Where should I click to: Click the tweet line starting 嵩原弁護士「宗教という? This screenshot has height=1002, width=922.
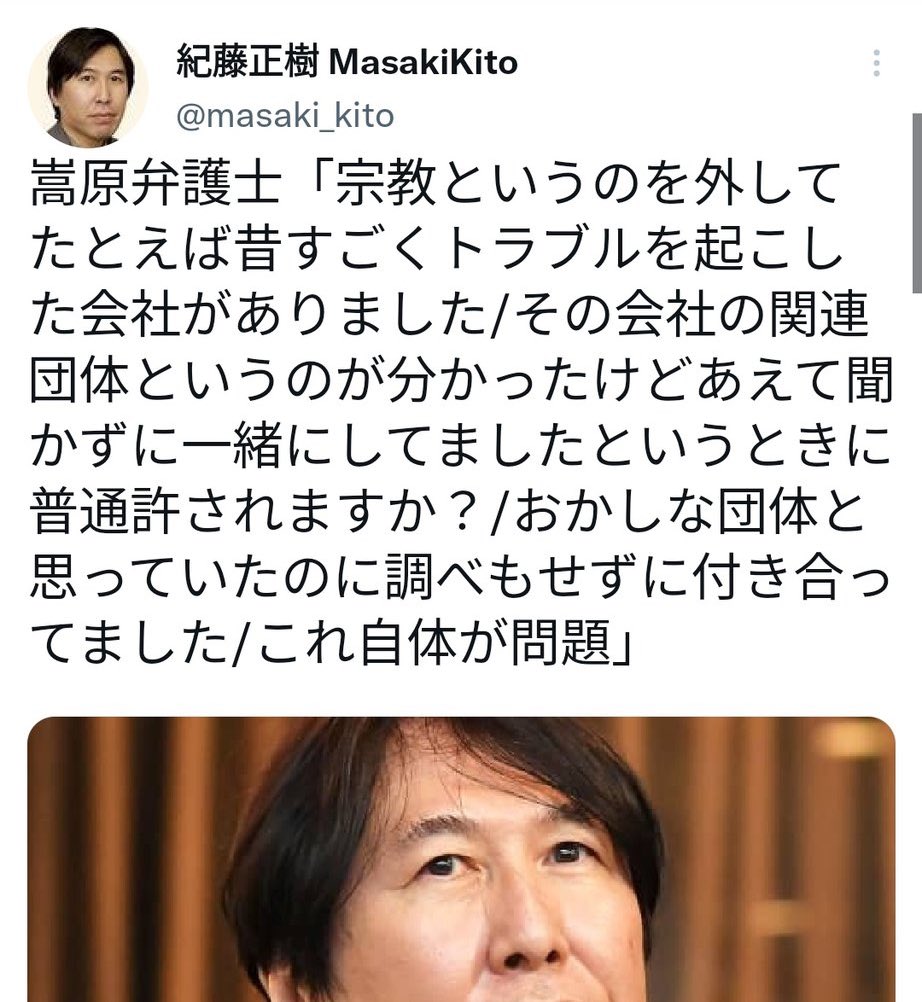[435, 182]
